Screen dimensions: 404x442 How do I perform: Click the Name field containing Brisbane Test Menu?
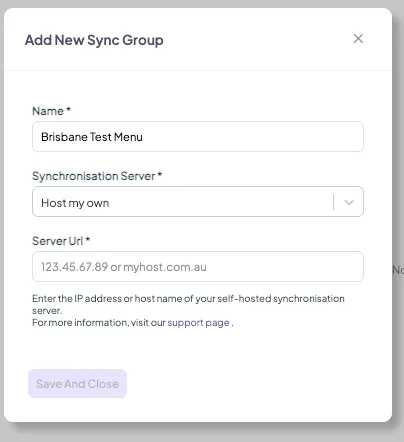tap(198, 137)
